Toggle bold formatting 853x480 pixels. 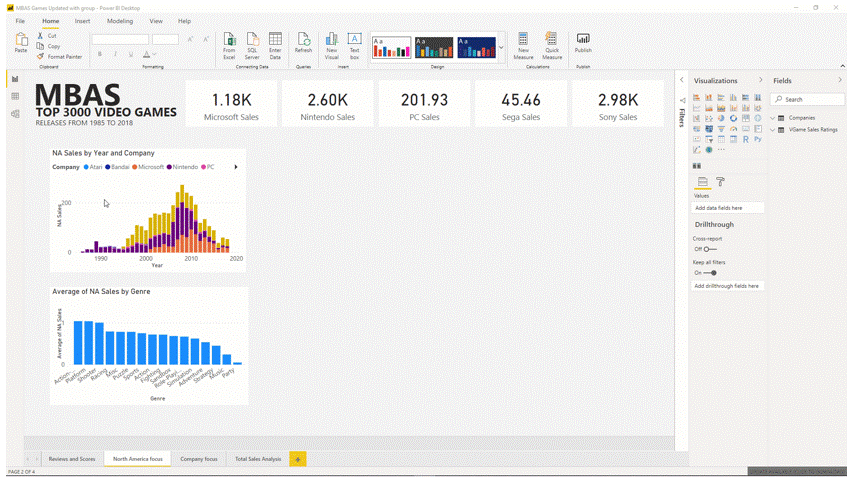(x=100, y=54)
